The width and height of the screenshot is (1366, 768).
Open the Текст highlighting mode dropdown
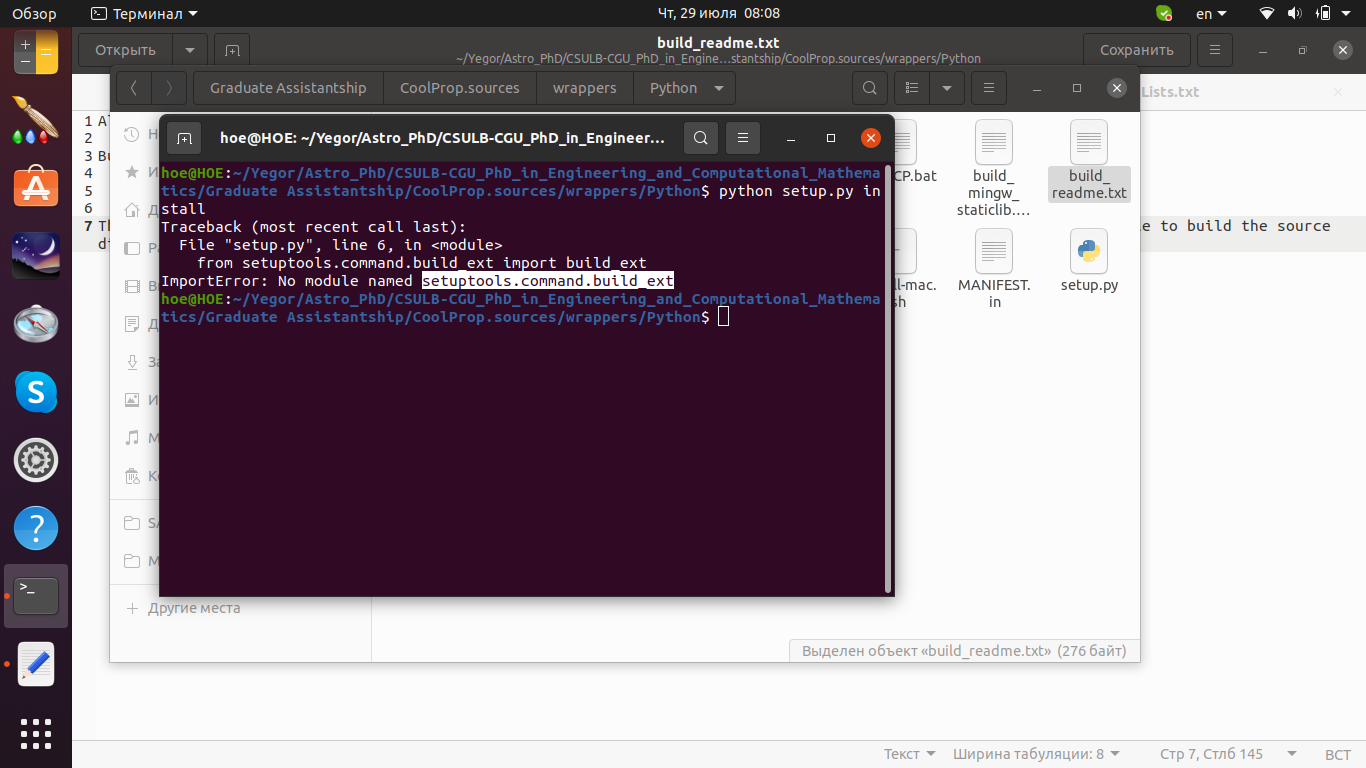[908, 753]
